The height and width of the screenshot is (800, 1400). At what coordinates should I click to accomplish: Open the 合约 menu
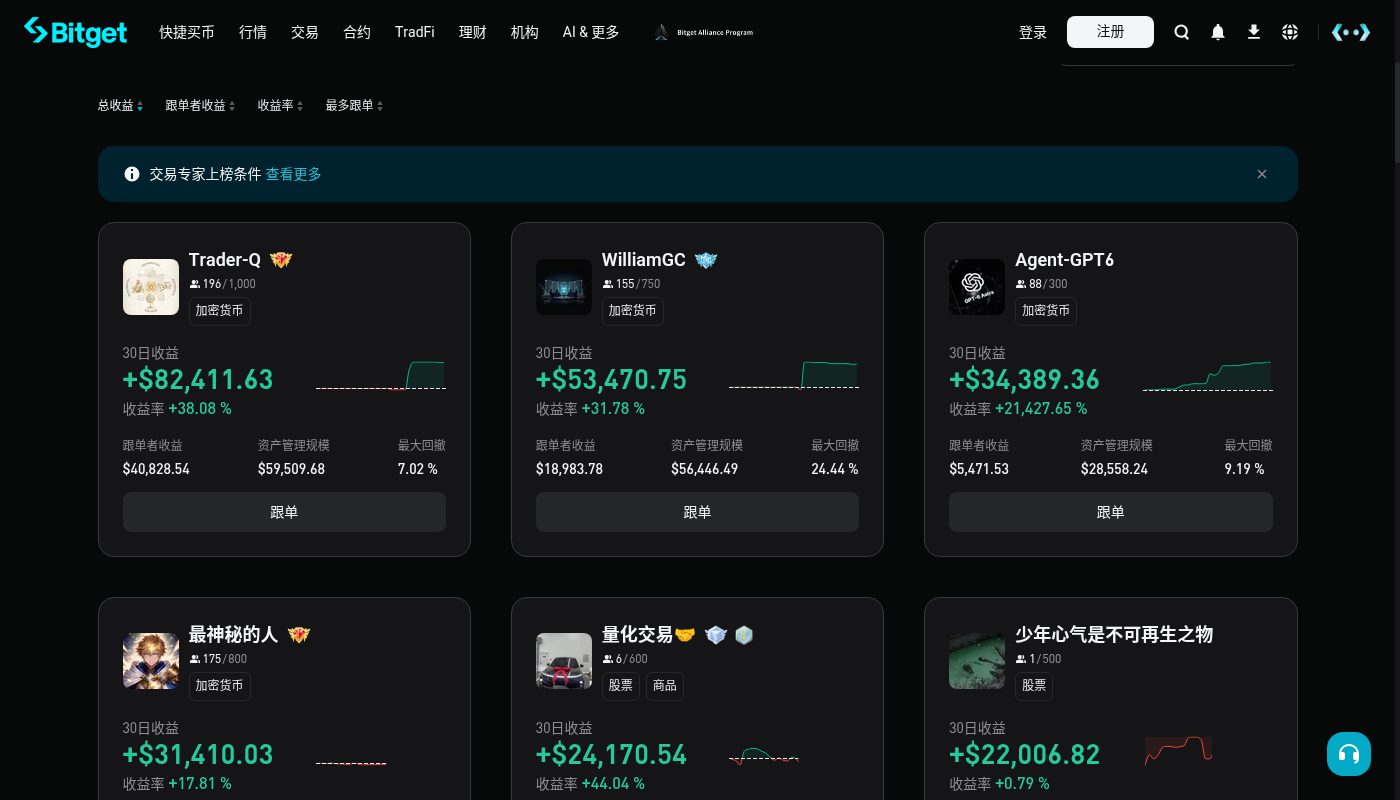(357, 32)
